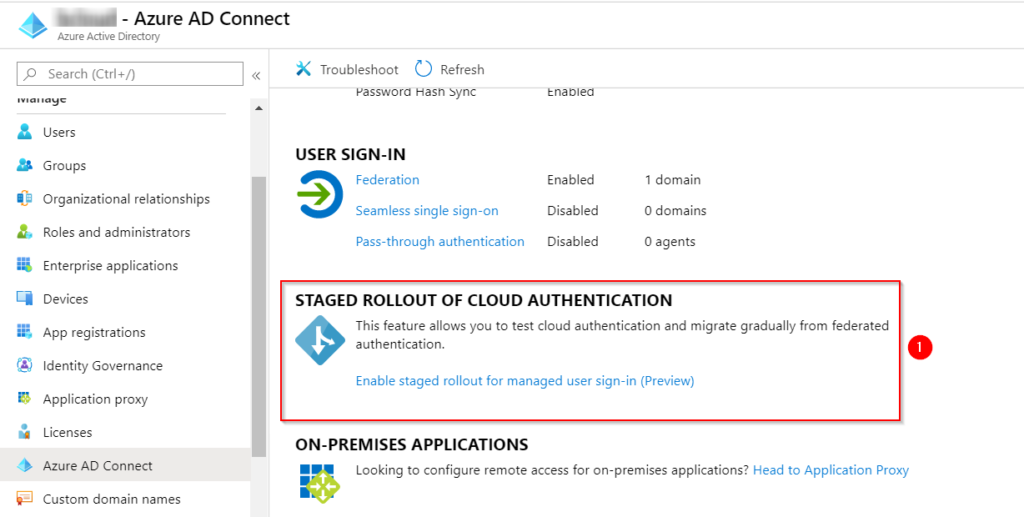Click the USER SIGN-IN heading

[350, 154]
